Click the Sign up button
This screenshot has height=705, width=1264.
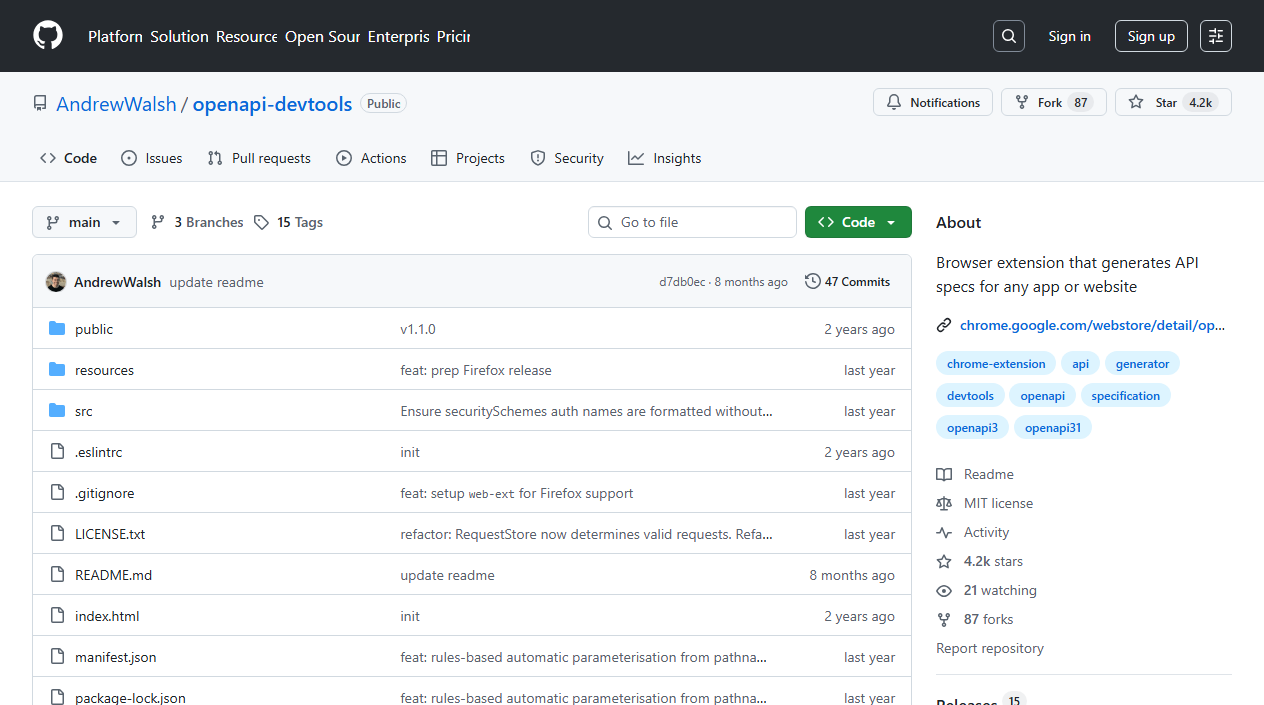pos(1150,35)
